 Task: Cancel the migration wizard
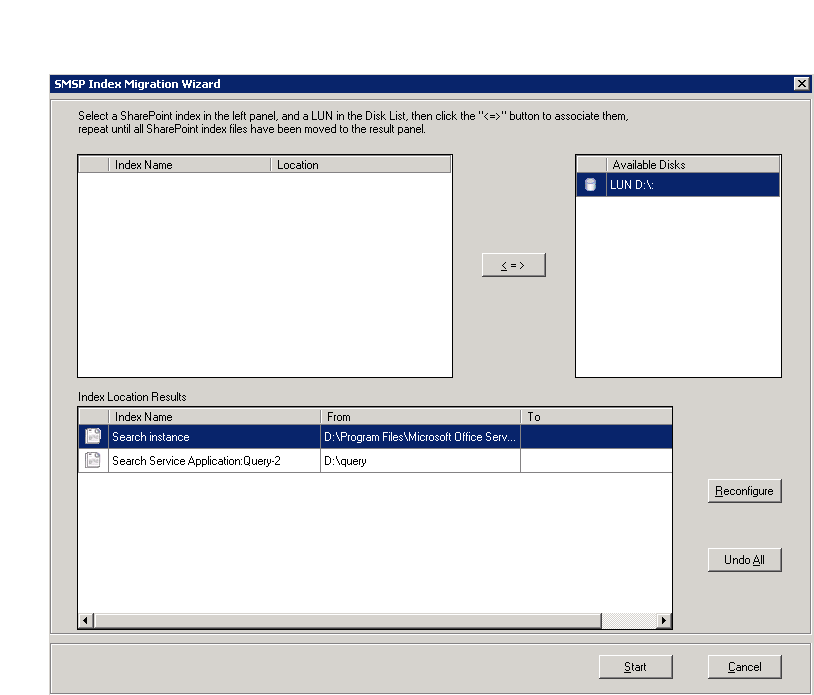(744, 667)
